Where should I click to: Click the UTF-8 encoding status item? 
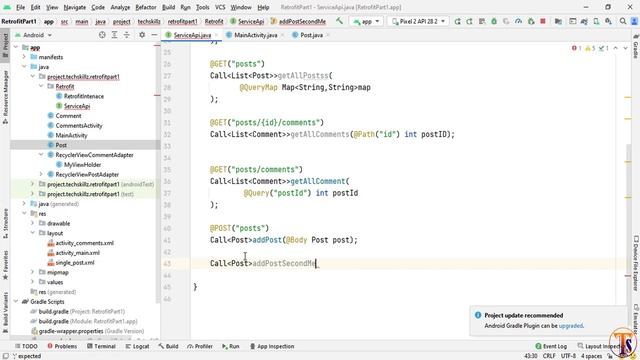coord(568,356)
